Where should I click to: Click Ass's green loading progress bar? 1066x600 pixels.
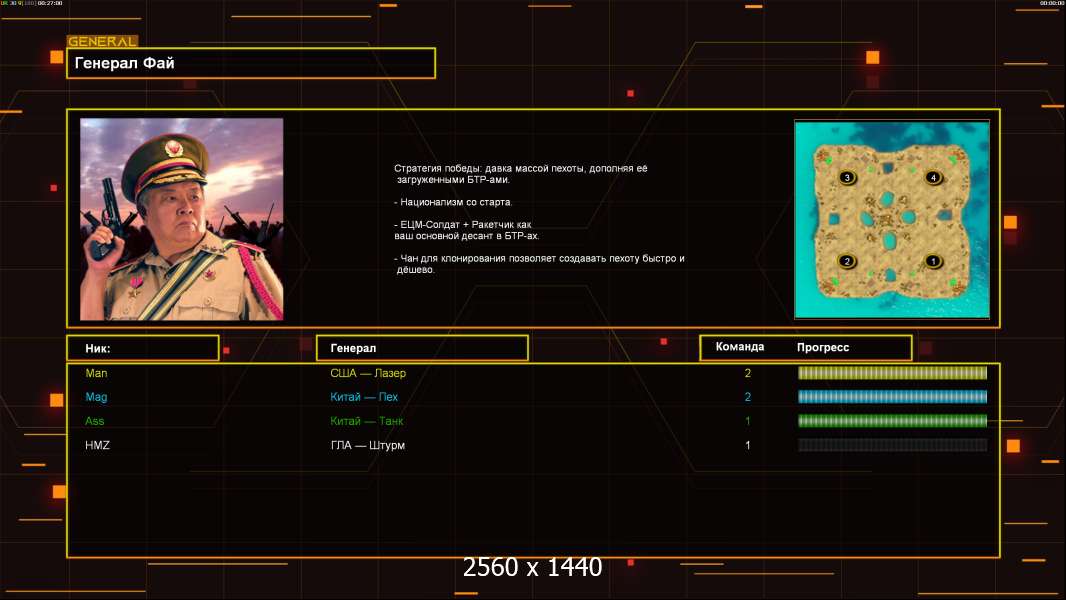(x=892, y=421)
